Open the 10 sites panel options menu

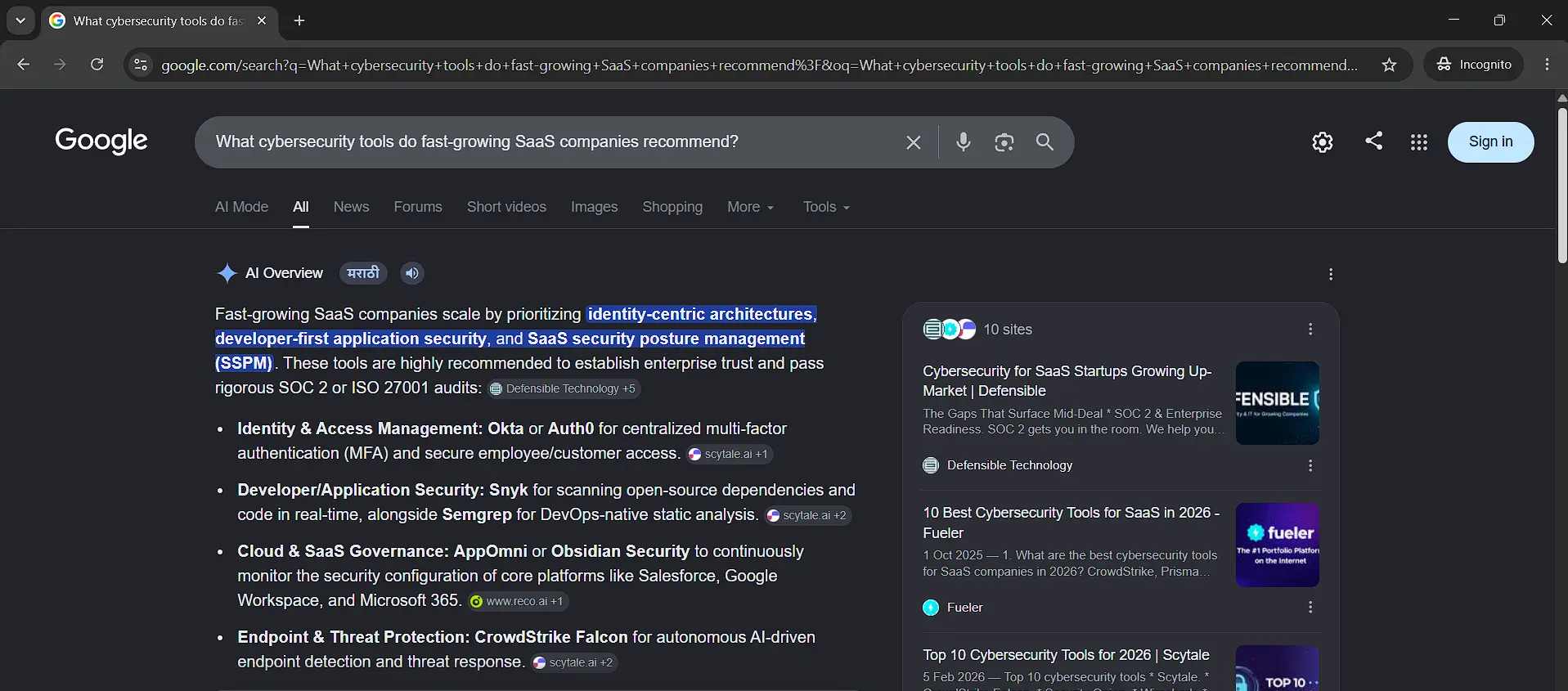tap(1310, 329)
